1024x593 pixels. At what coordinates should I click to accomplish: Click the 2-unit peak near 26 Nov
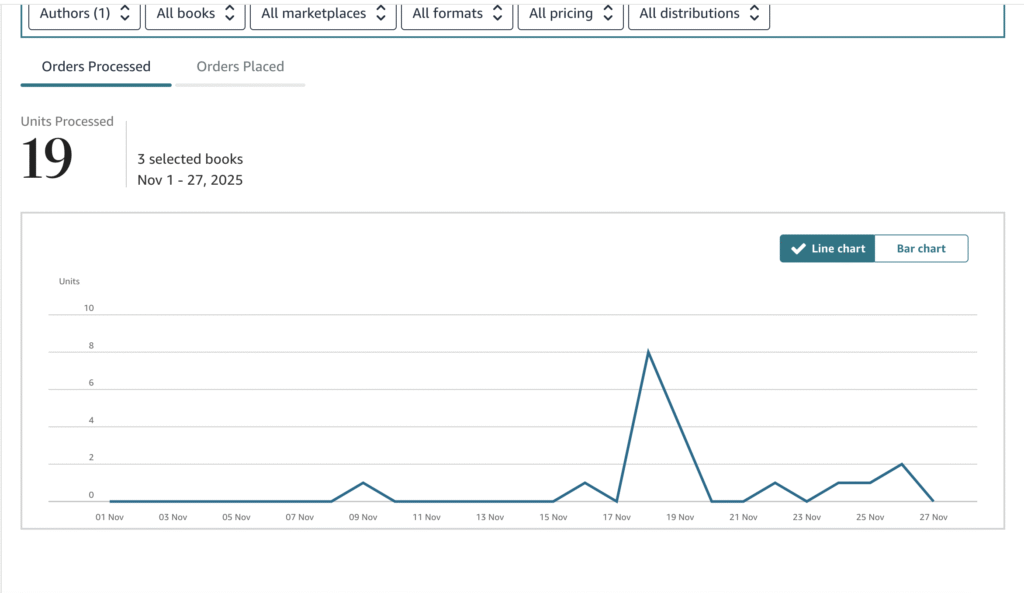pos(902,464)
